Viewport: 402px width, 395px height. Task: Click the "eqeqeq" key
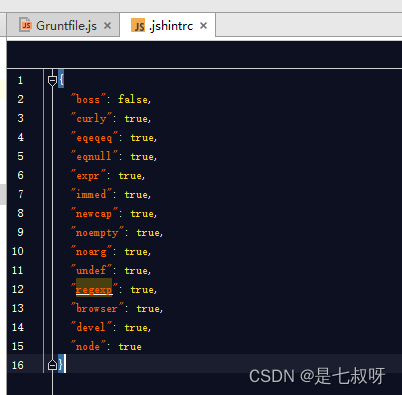pyautogui.click(x=94, y=137)
